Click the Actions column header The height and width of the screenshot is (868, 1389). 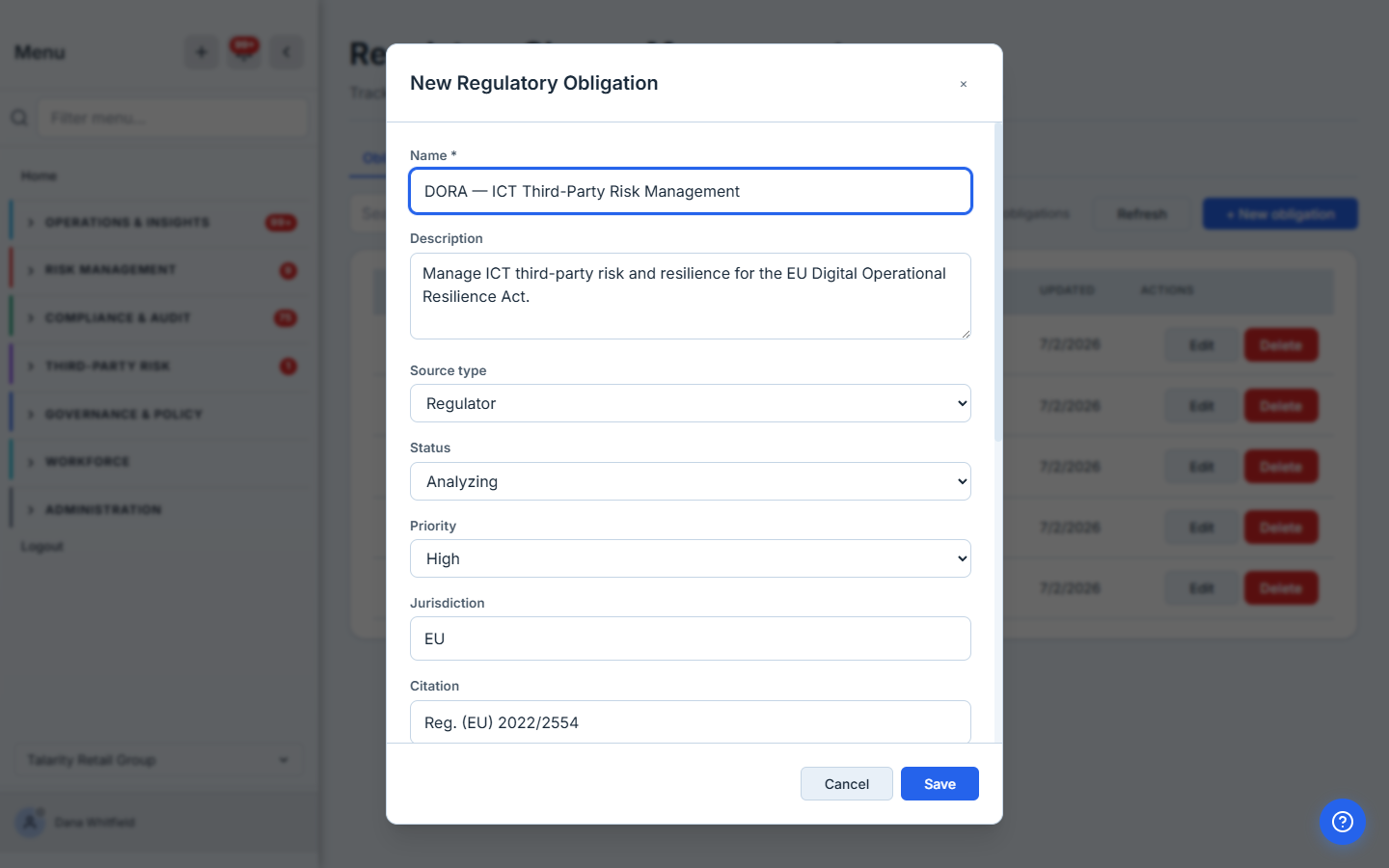coord(1167,290)
